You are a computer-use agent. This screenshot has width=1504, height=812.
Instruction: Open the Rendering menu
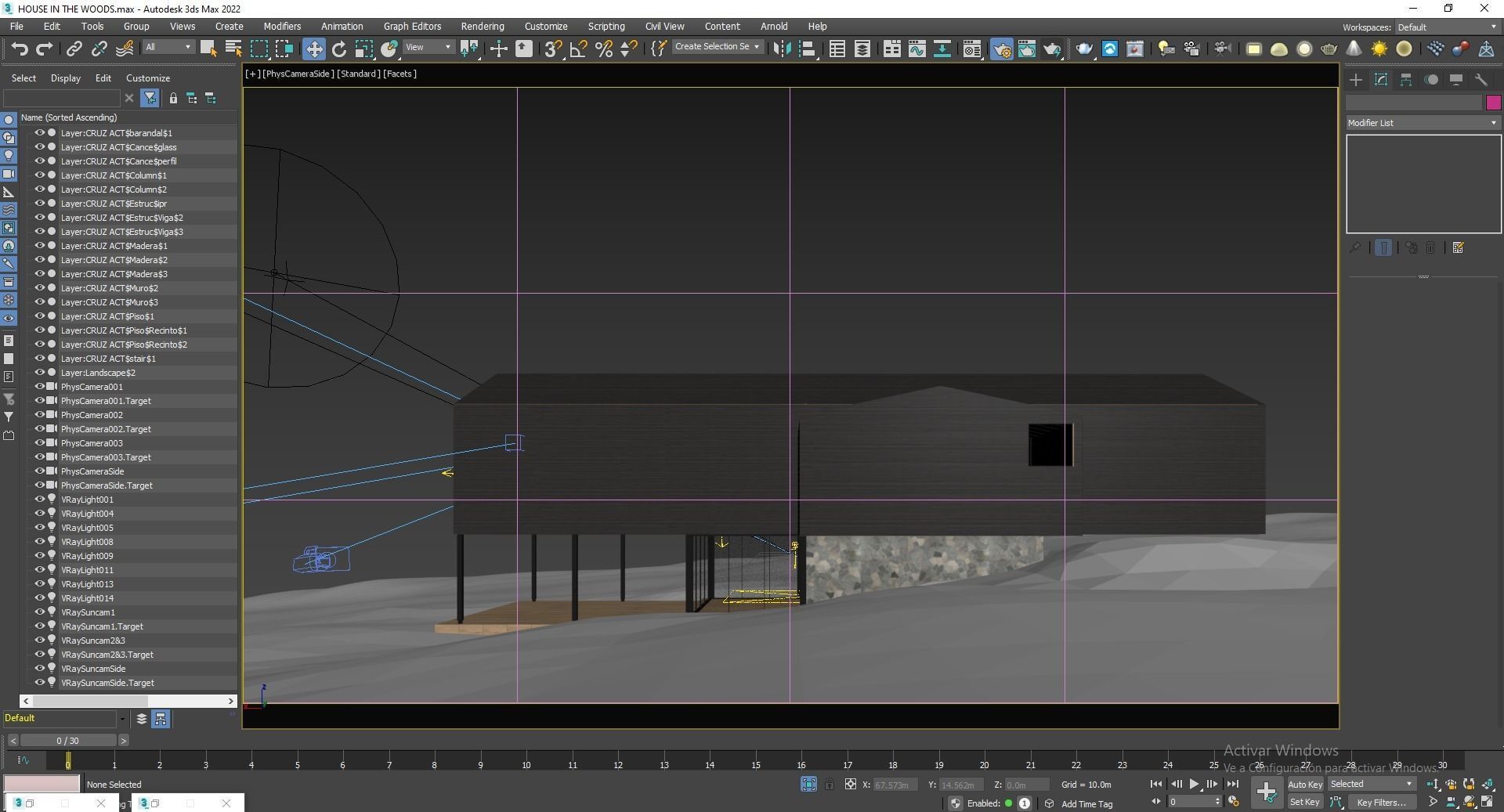[483, 26]
